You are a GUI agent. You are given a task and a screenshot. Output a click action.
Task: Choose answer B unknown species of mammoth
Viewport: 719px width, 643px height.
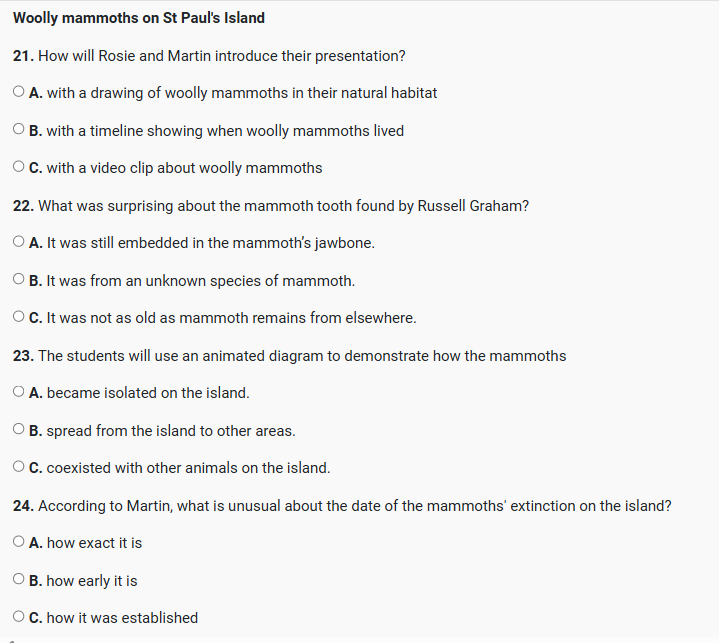point(20,281)
